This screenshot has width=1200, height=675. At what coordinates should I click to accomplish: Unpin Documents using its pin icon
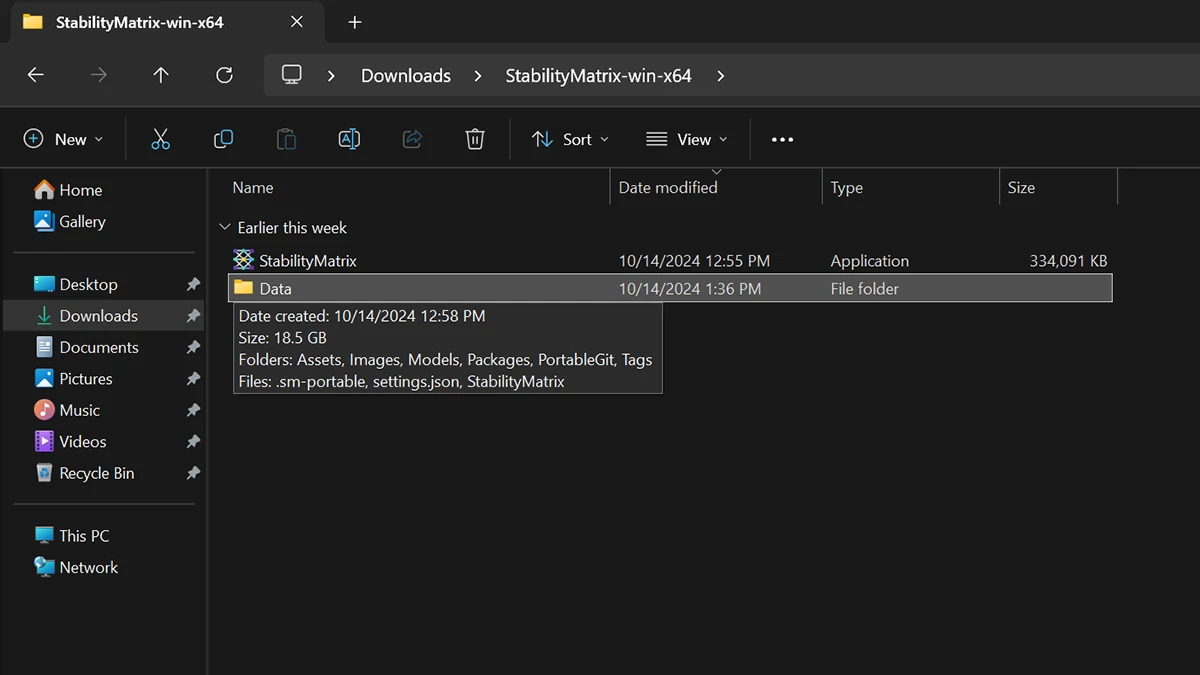(x=193, y=348)
